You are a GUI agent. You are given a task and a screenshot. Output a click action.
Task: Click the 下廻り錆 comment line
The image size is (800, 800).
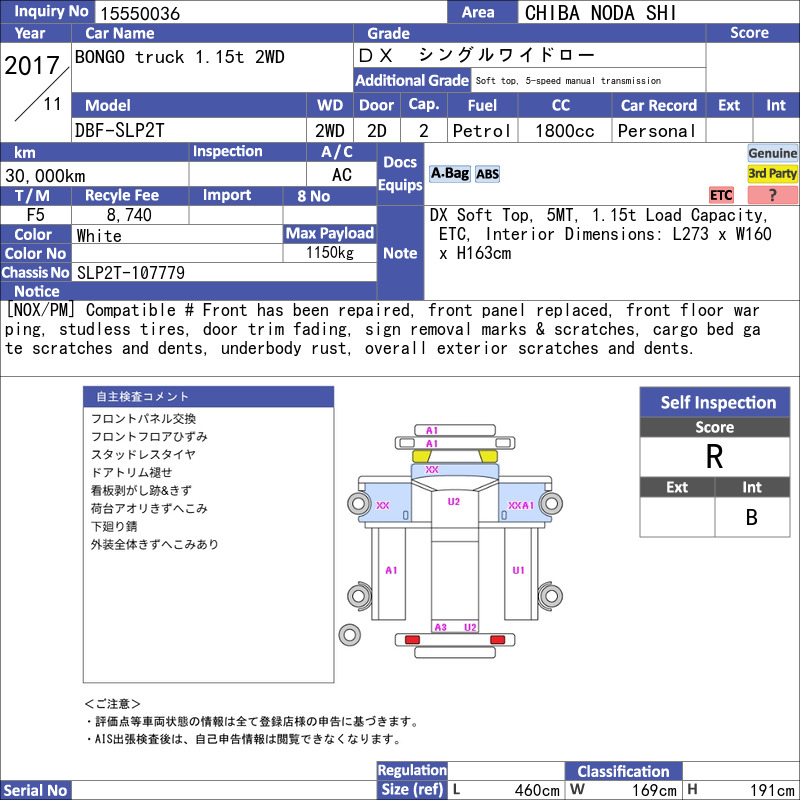[x=114, y=526]
